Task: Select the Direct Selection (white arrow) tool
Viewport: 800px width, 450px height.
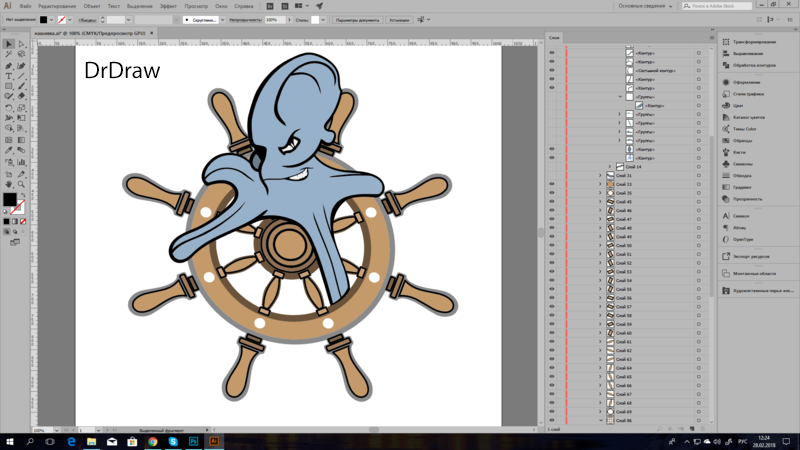Action: 21,44
